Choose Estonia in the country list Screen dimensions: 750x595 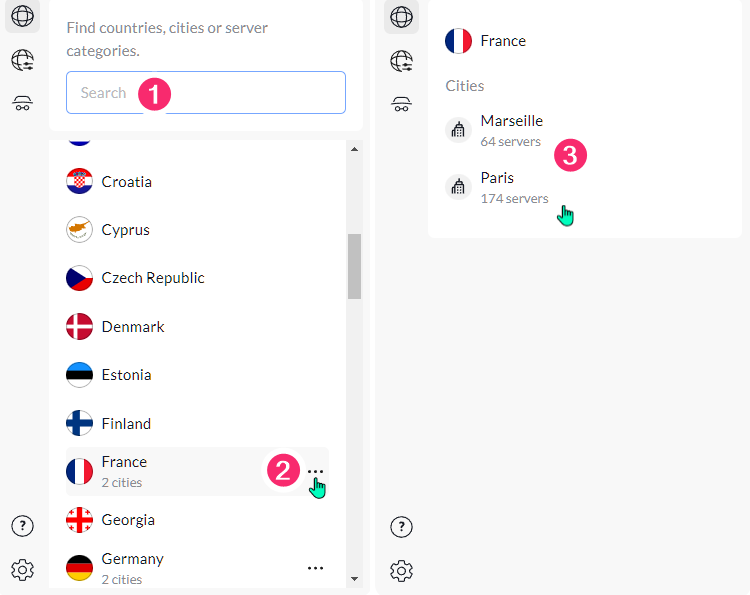pyautogui.click(x=126, y=375)
